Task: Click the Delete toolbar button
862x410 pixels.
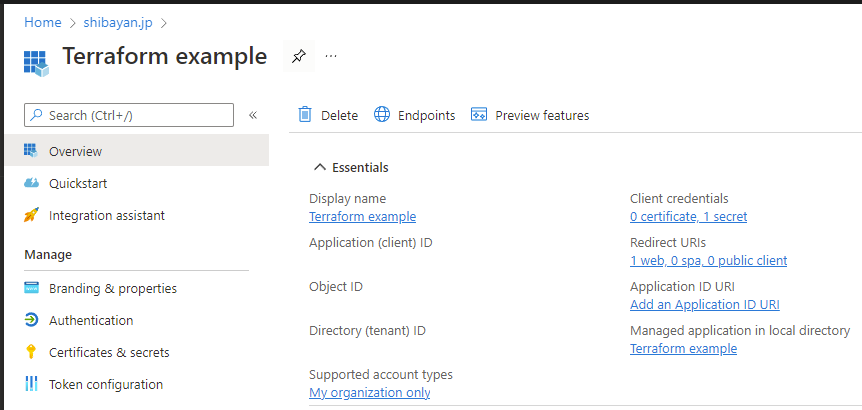Action: [x=328, y=115]
